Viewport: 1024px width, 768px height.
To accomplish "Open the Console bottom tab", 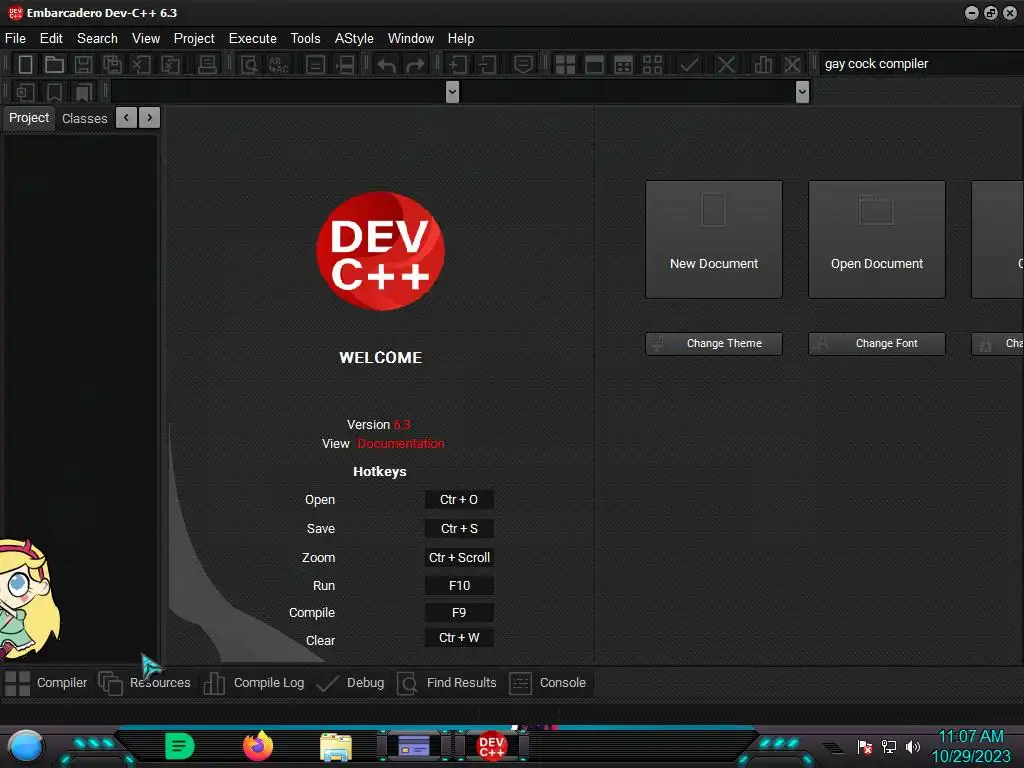I will click(x=547, y=683).
